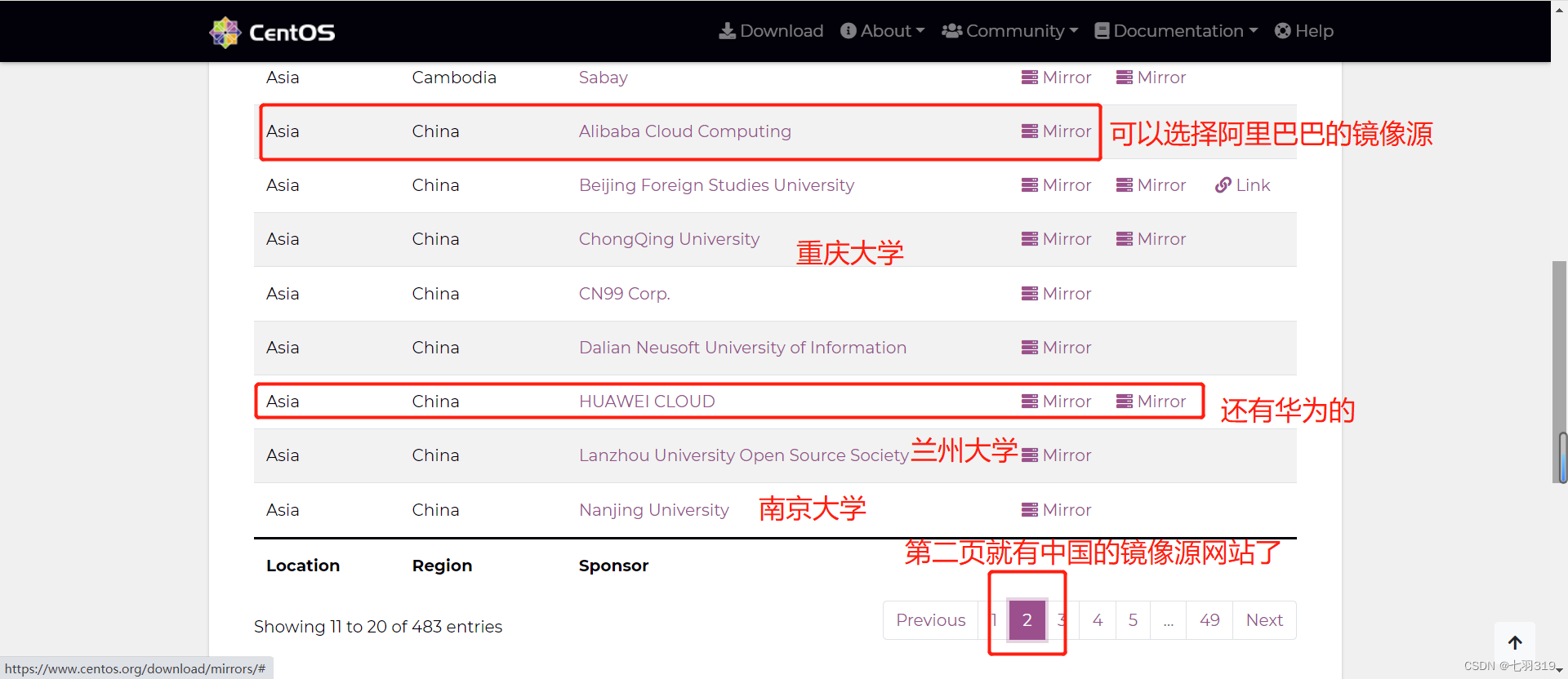Click the Mirror link for CN99 Corp.
The image size is (1568, 679).
tap(1056, 294)
